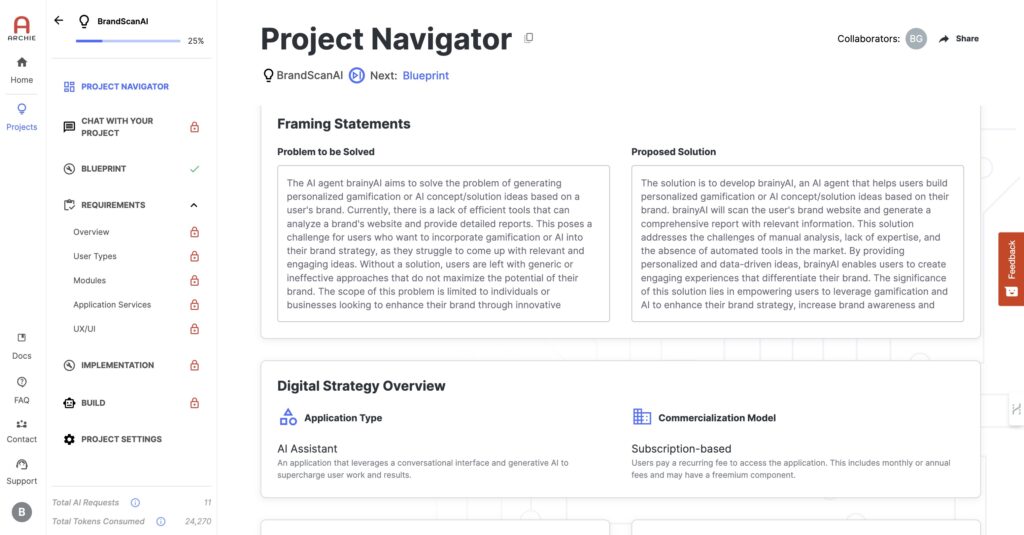1024x535 pixels.
Task: Click the back arrow beside BrandScanAI
Action: pos(59,20)
